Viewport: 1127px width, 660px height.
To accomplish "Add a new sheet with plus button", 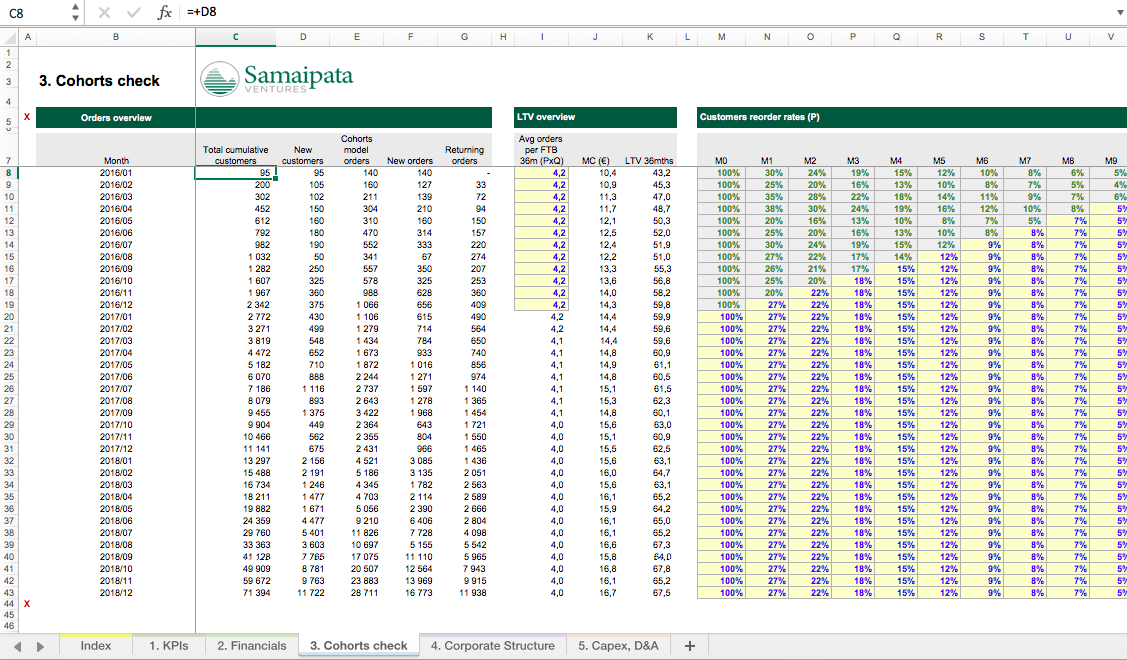I will click(689, 646).
